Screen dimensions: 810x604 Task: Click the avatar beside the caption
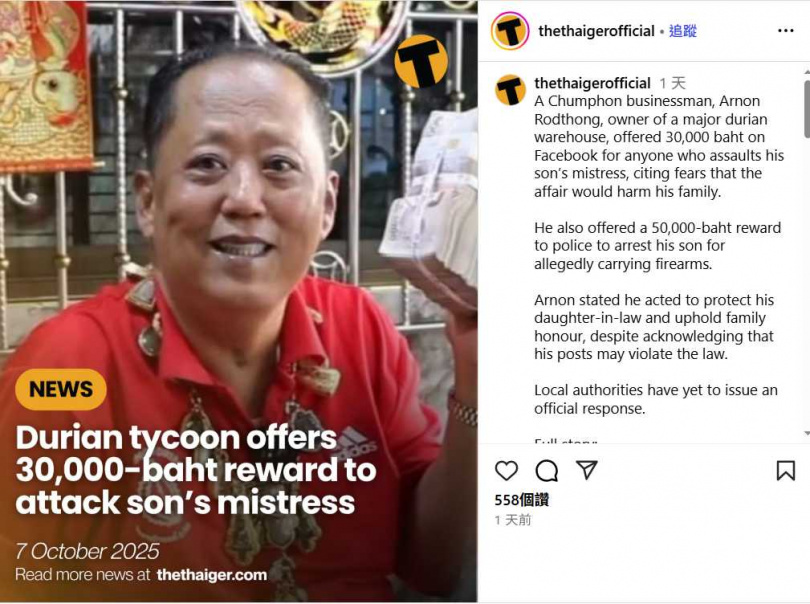[510, 90]
